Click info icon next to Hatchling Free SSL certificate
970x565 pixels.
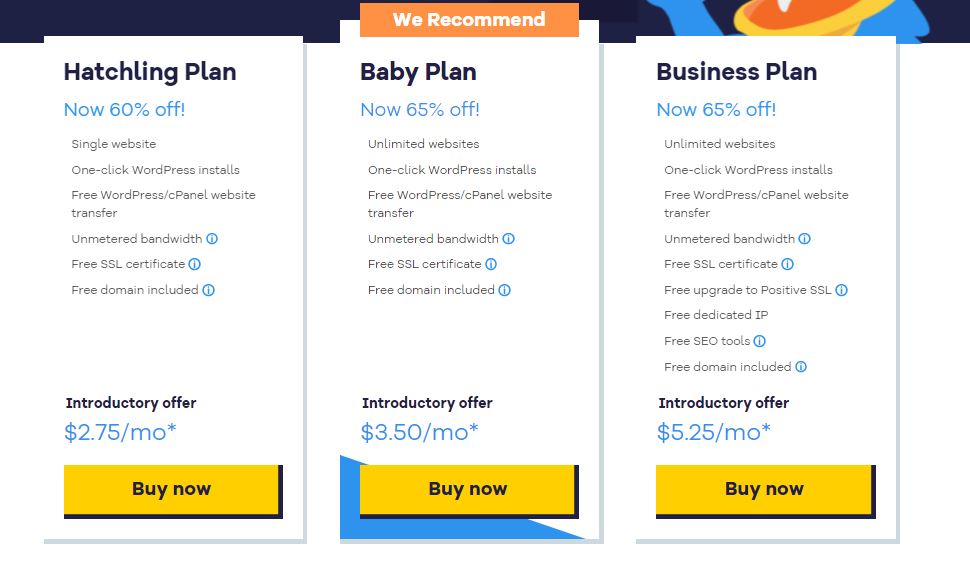click(x=195, y=264)
